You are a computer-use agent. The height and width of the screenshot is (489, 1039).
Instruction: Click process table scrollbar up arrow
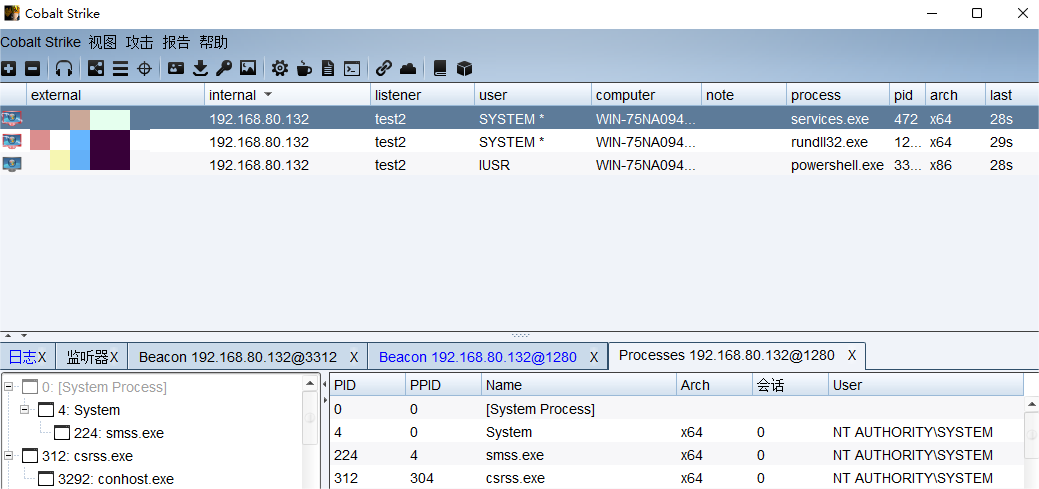(1031, 404)
